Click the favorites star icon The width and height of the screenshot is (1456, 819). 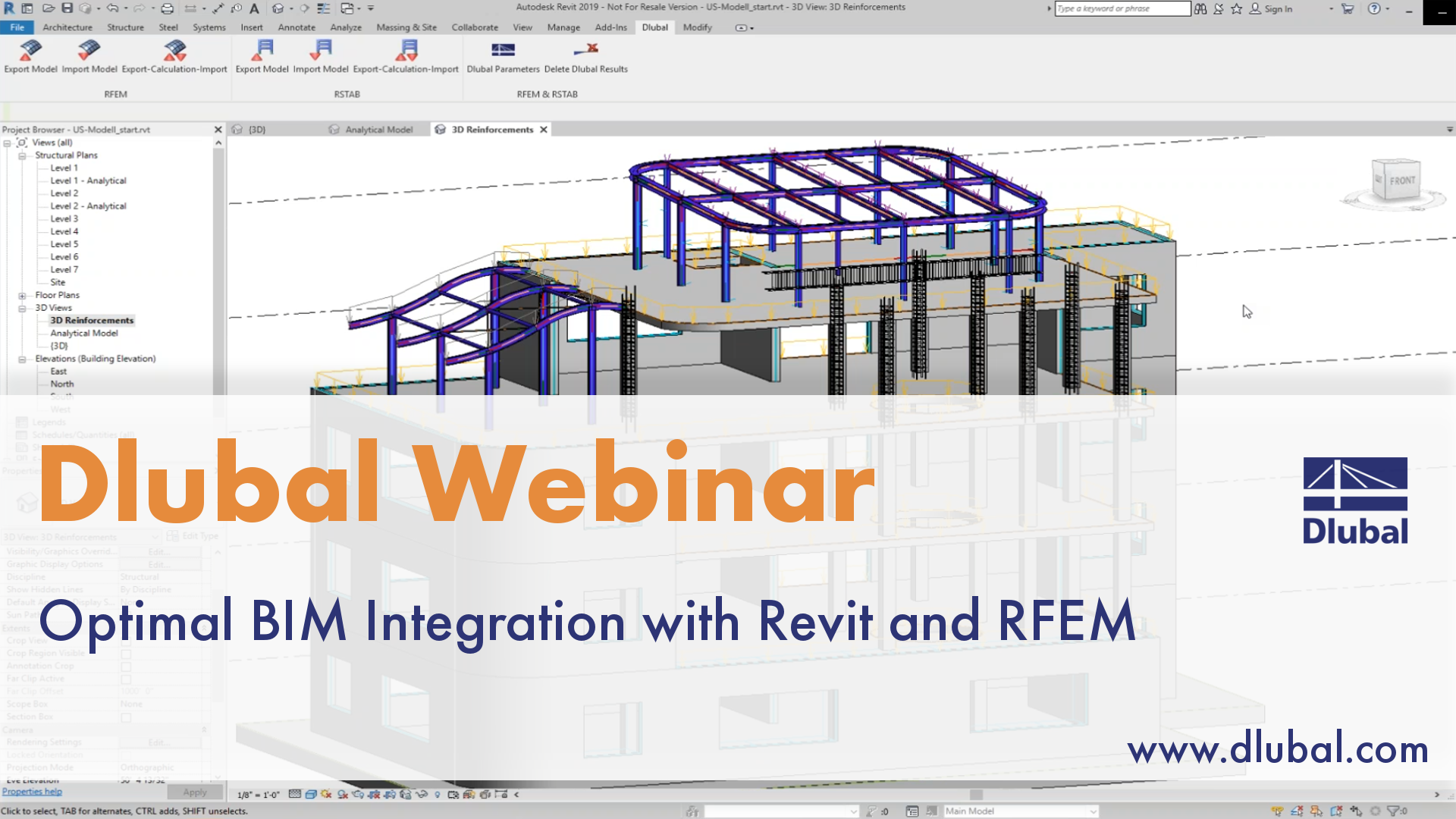point(1237,8)
